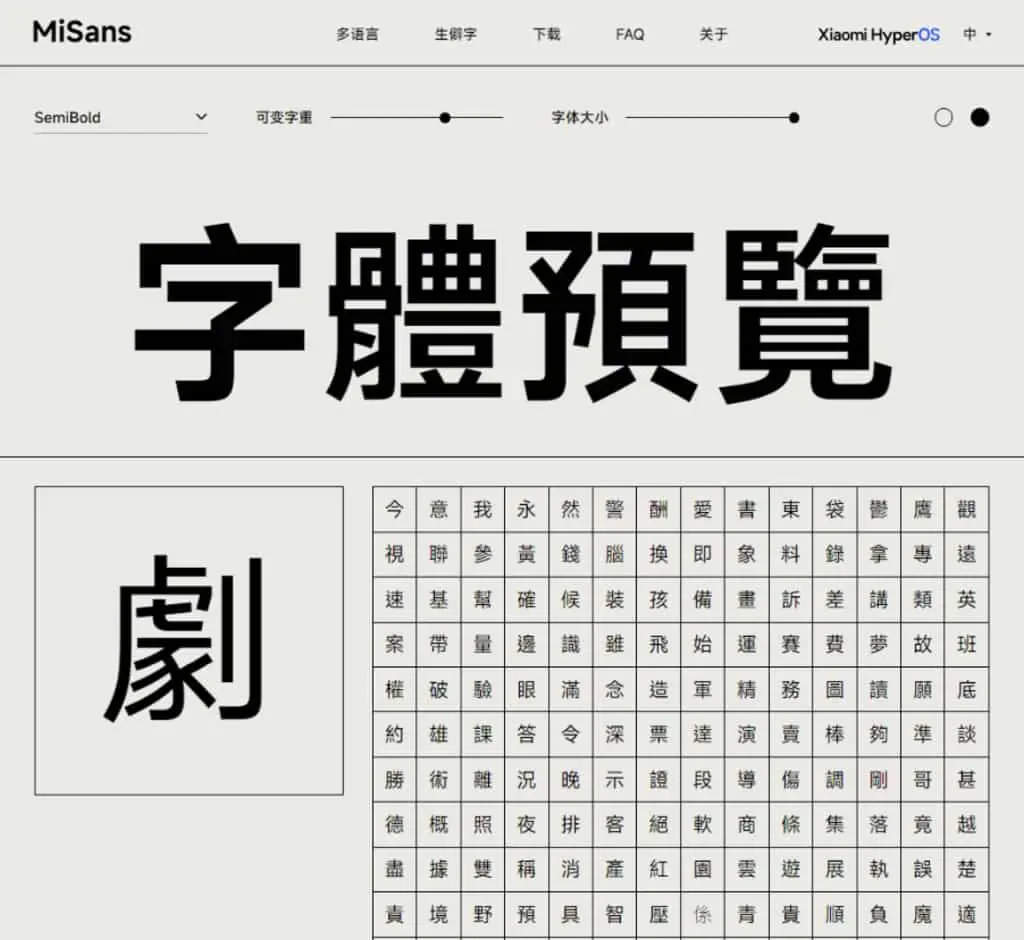Select the 永 glyph in the grid
The image size is (1024, 940).
tap(526, 509)
